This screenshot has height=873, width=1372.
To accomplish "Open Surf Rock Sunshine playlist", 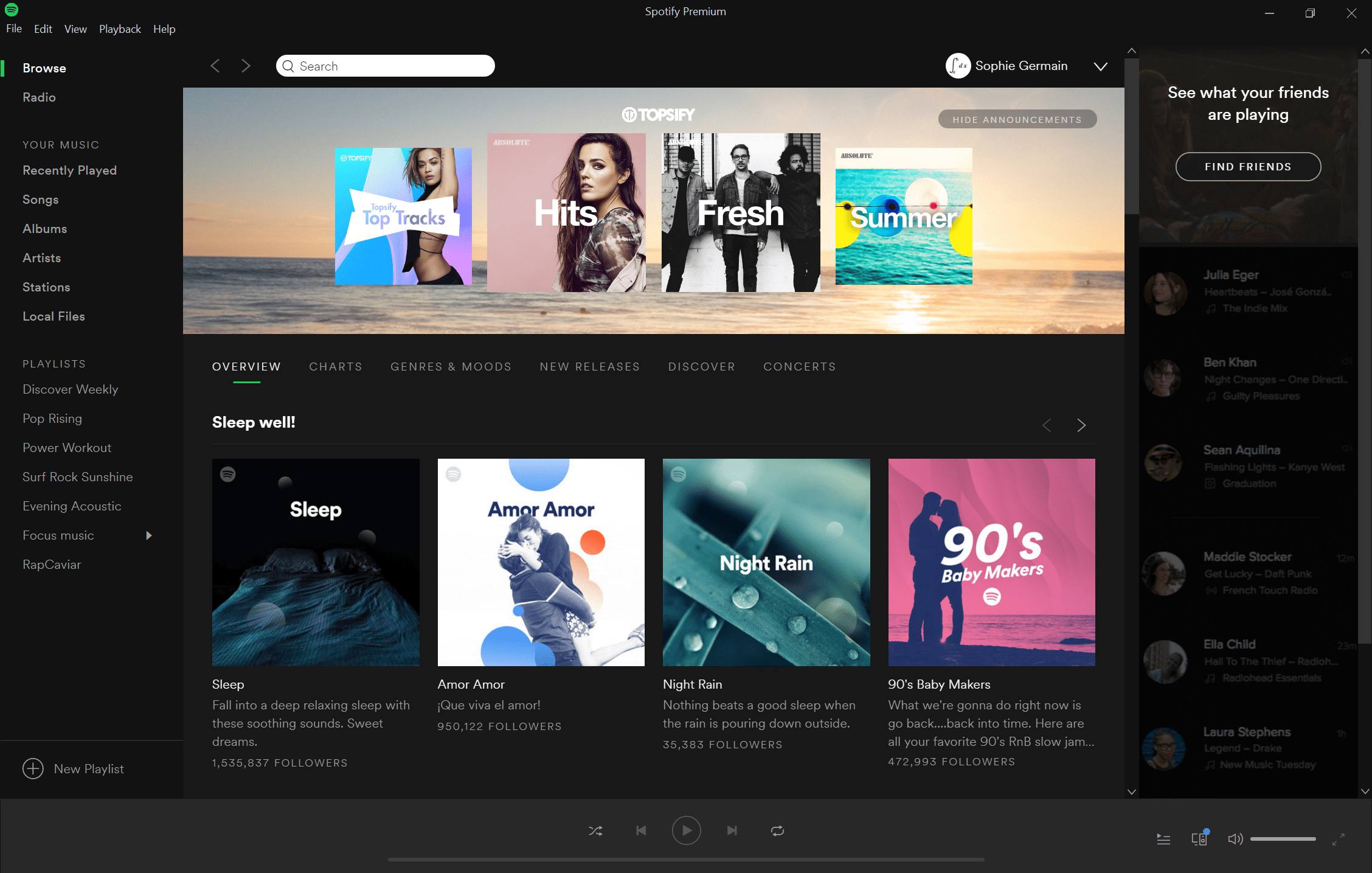I will click(x=78, y=477).
